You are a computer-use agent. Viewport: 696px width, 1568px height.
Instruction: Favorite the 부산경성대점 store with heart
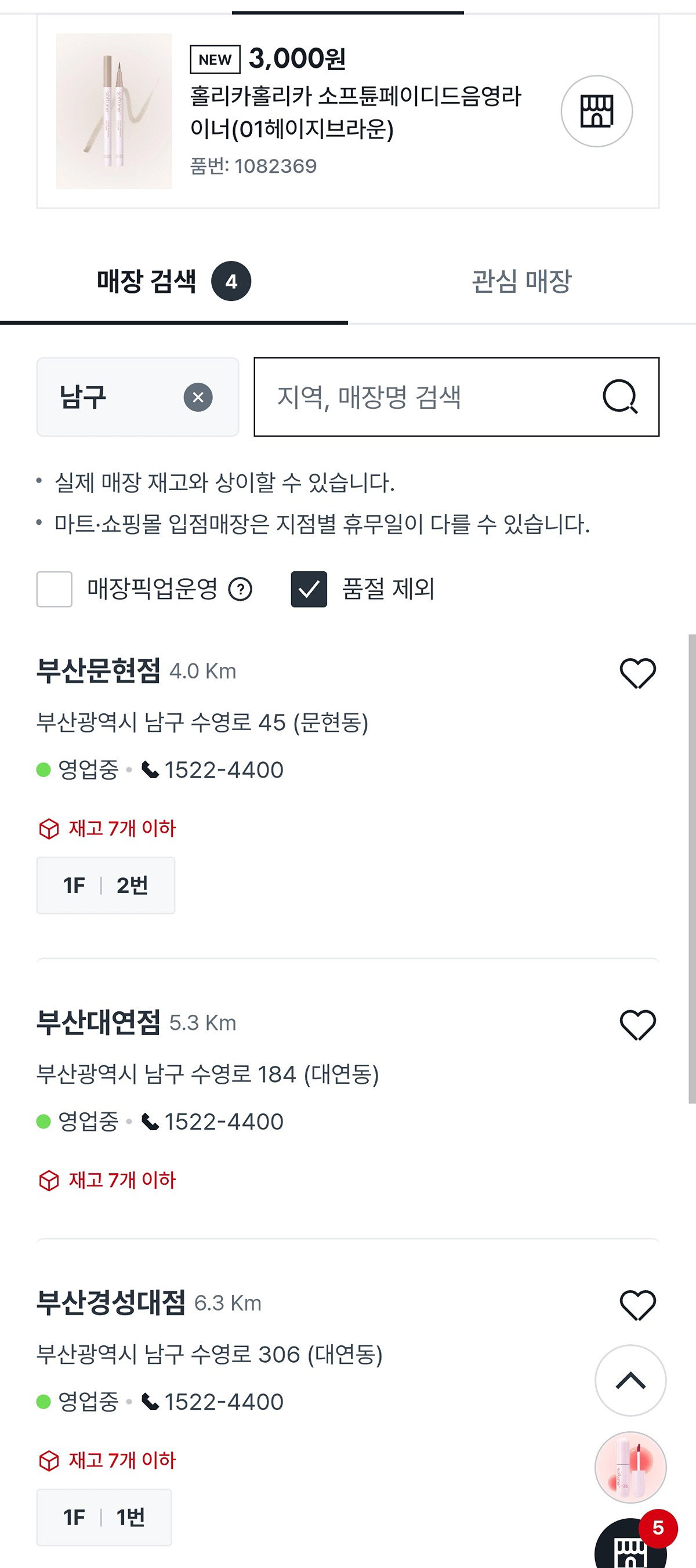point(637,1305)
